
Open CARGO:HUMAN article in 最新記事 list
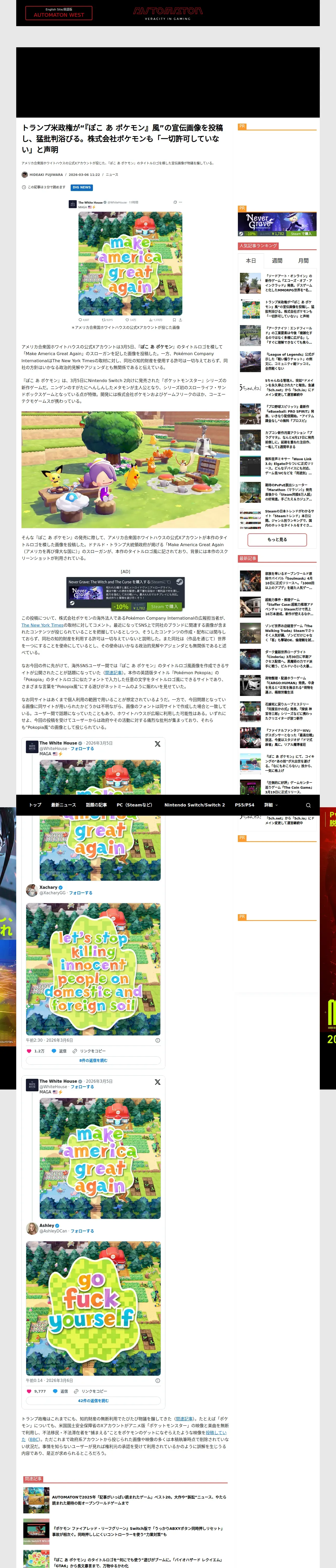pyautogui.click(x=277, y=686)
